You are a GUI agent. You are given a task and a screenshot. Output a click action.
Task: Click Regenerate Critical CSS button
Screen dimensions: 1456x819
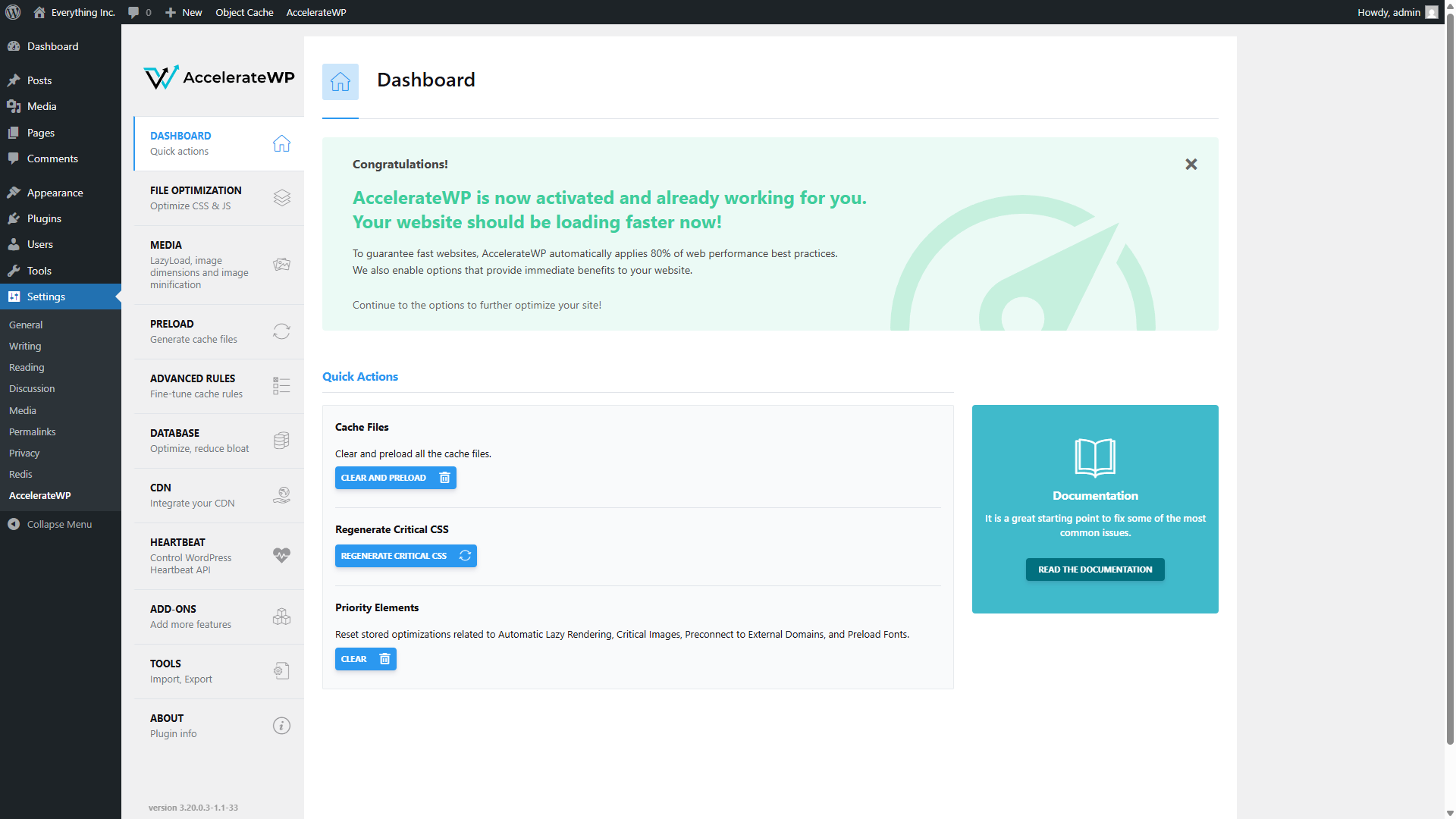click(406, 556)
